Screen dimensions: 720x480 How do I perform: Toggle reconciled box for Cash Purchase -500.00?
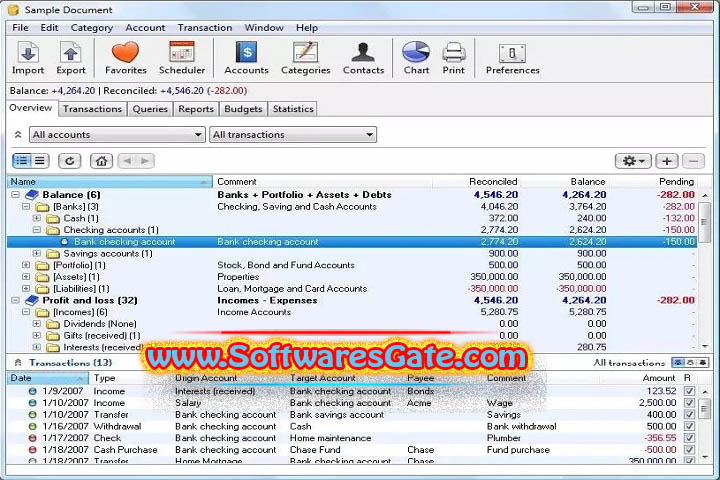click(x=689, y=450)
